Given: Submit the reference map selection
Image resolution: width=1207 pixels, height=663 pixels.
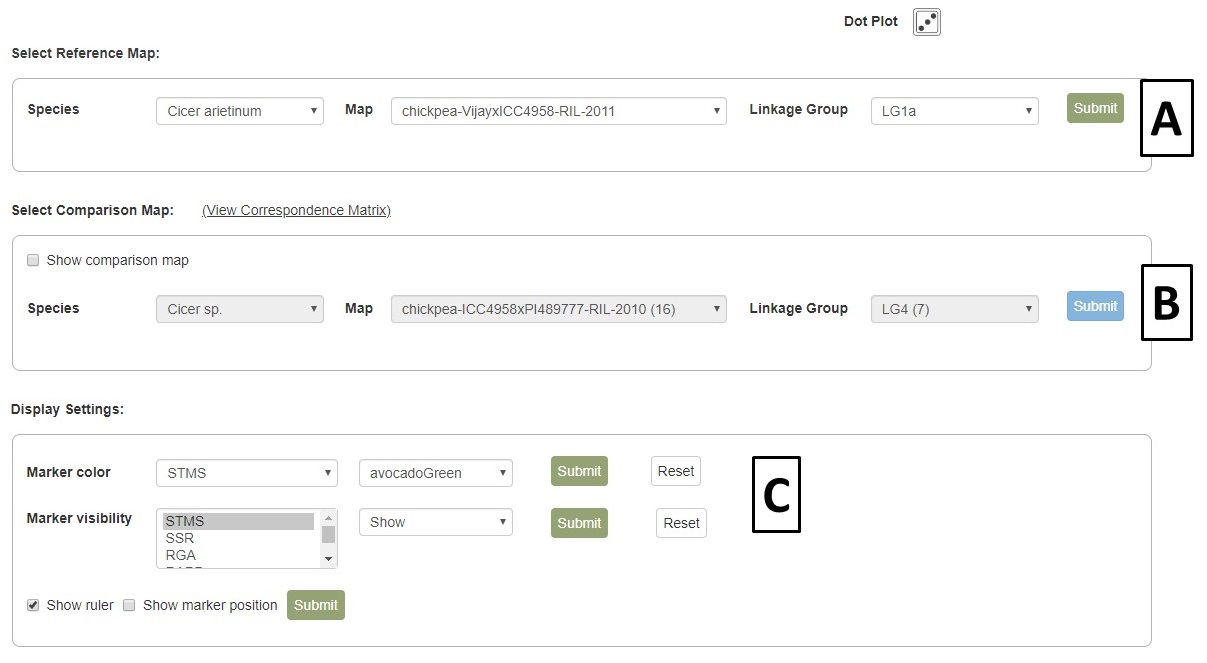Looking at the screenshot, I should [1095, 108].
